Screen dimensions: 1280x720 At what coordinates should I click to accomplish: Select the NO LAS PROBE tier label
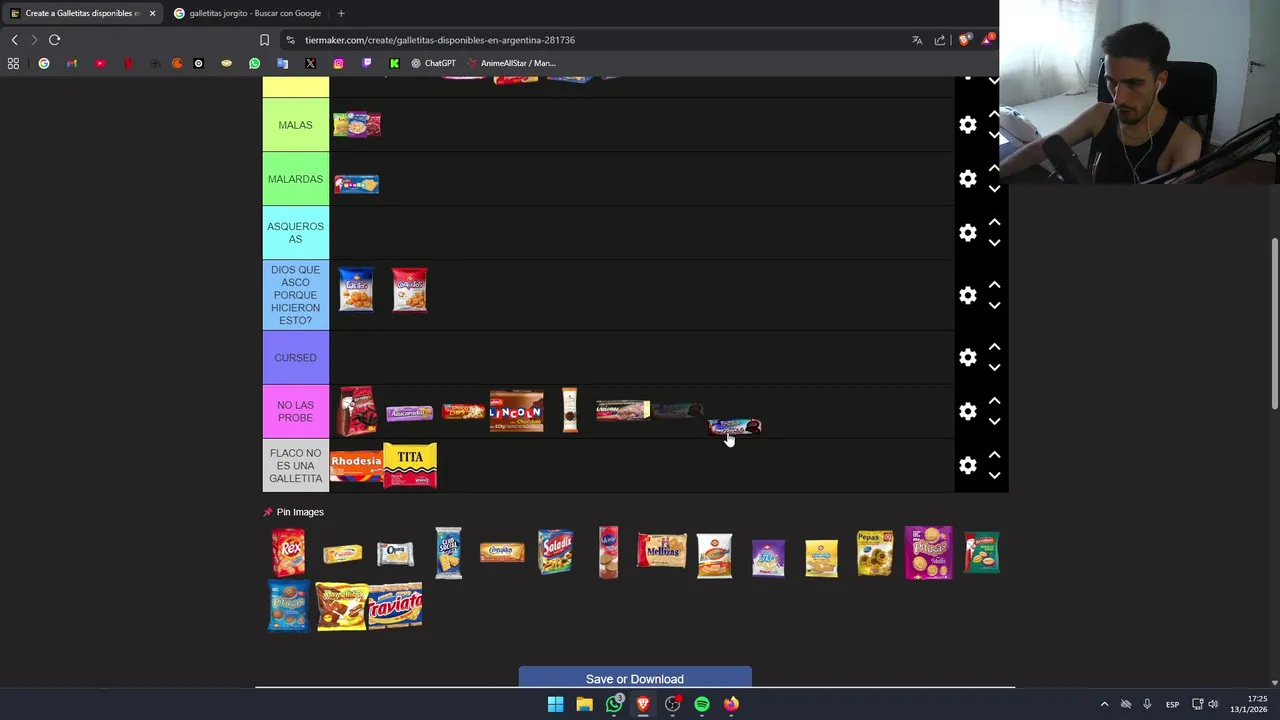[295, 411]
